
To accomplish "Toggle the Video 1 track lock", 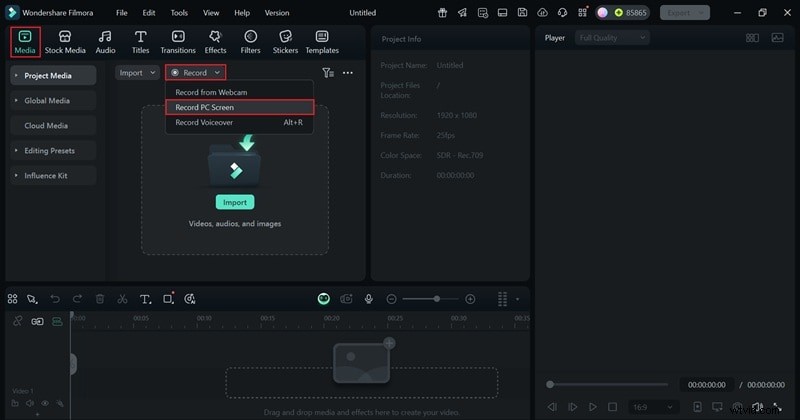I will (x=14, y=403).
